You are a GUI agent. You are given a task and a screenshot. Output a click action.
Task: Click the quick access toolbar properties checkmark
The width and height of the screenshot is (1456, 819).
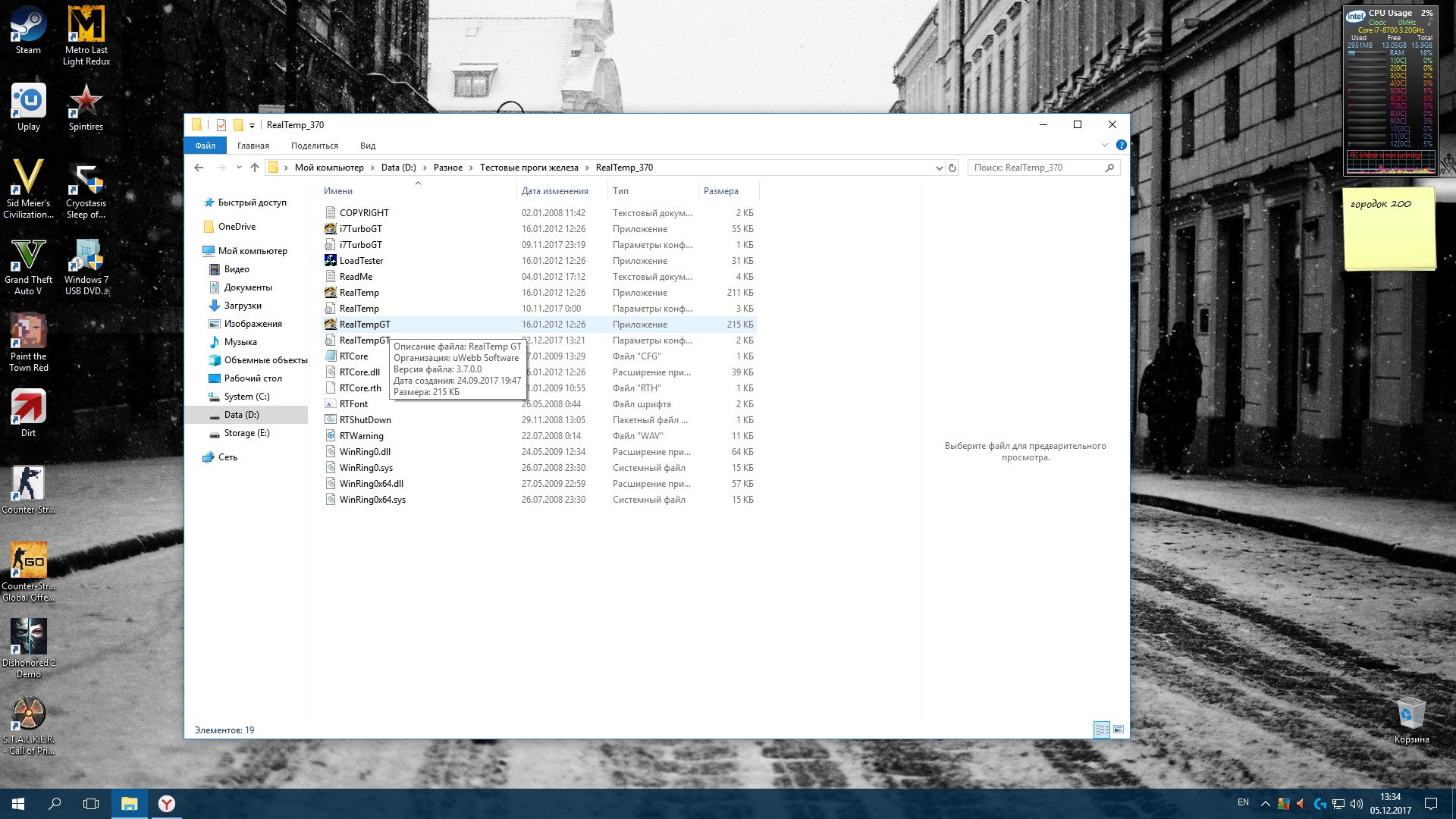click(221, 125)
